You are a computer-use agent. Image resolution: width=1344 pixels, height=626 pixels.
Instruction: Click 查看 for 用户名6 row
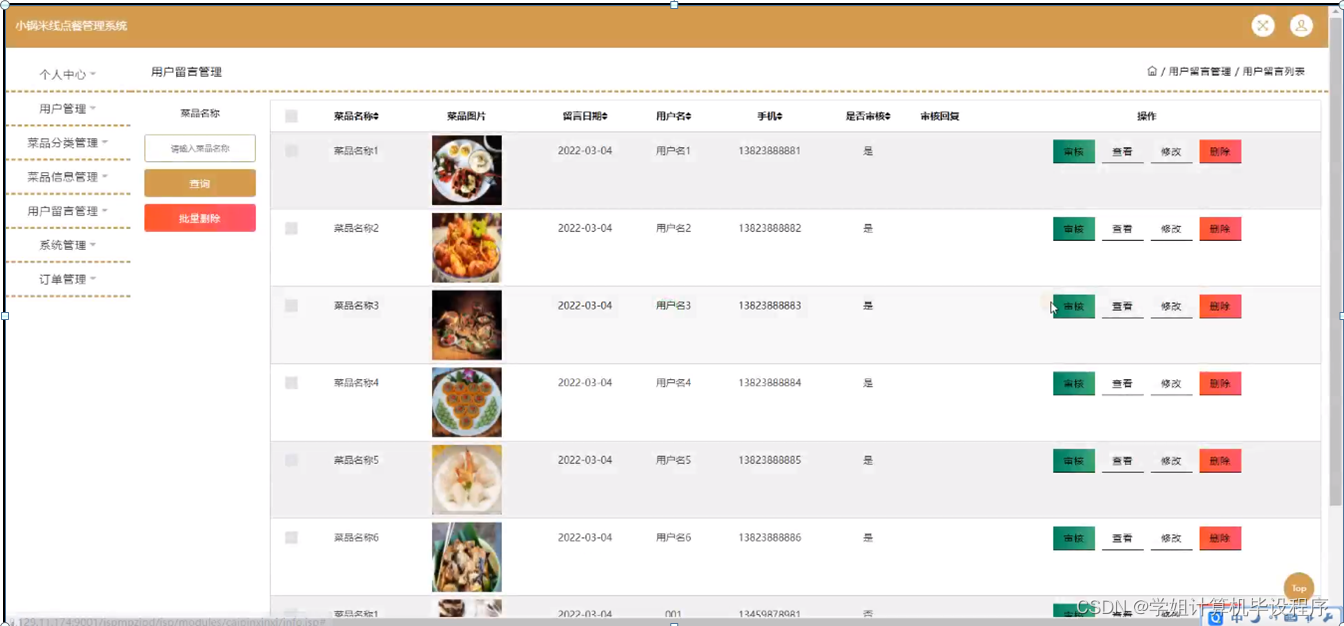(1122, 538)
